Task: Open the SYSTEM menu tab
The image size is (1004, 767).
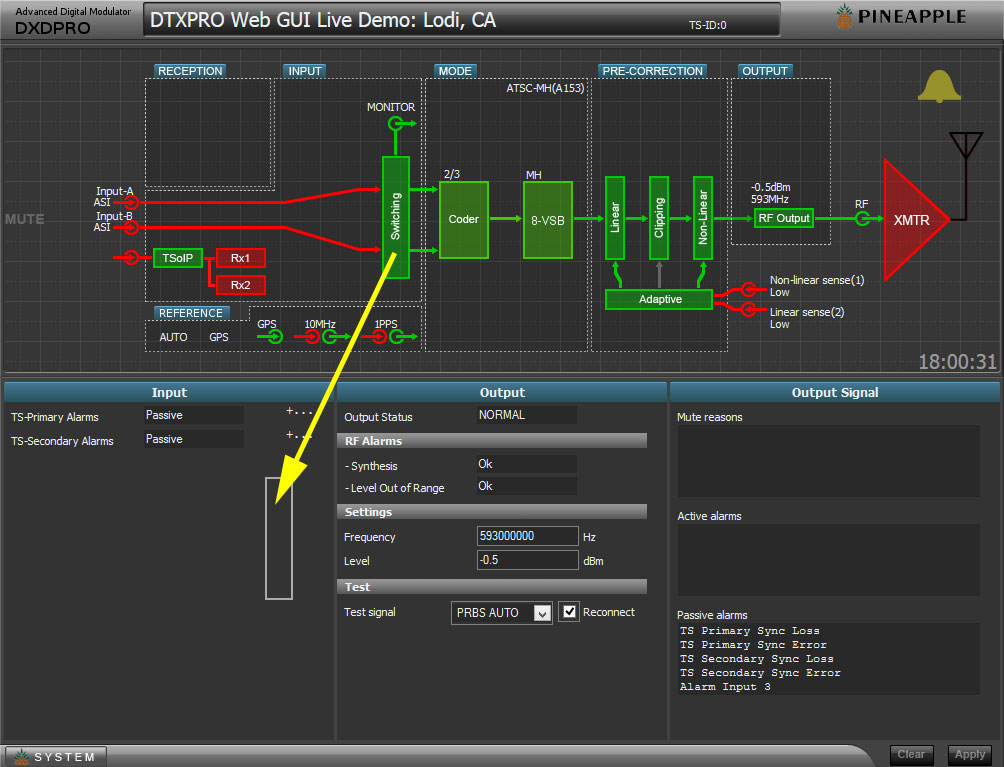Action: pyautogui.click(x=55, y=756)
